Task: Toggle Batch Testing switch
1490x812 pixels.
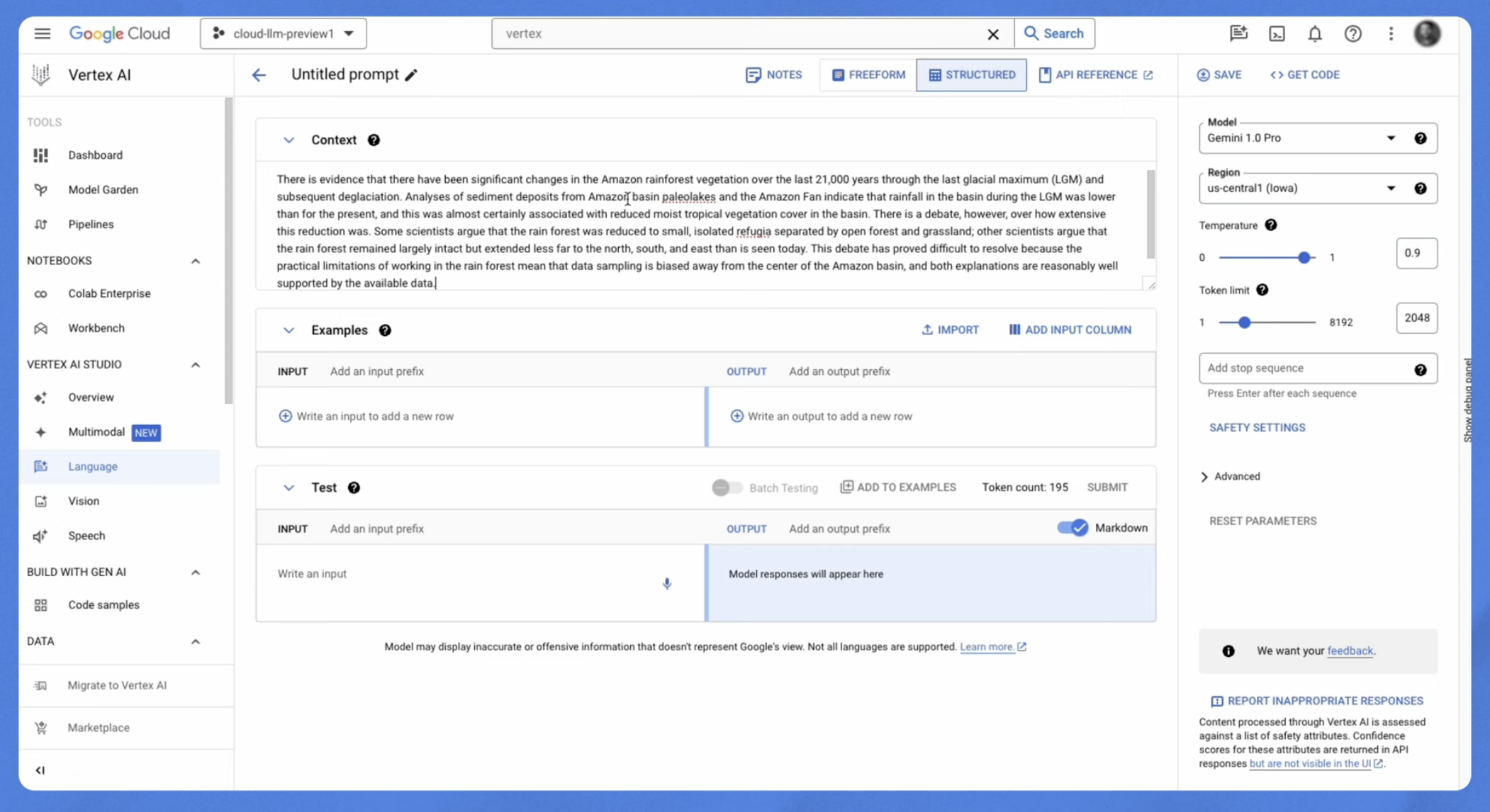Action: click(x=725, y=487)
